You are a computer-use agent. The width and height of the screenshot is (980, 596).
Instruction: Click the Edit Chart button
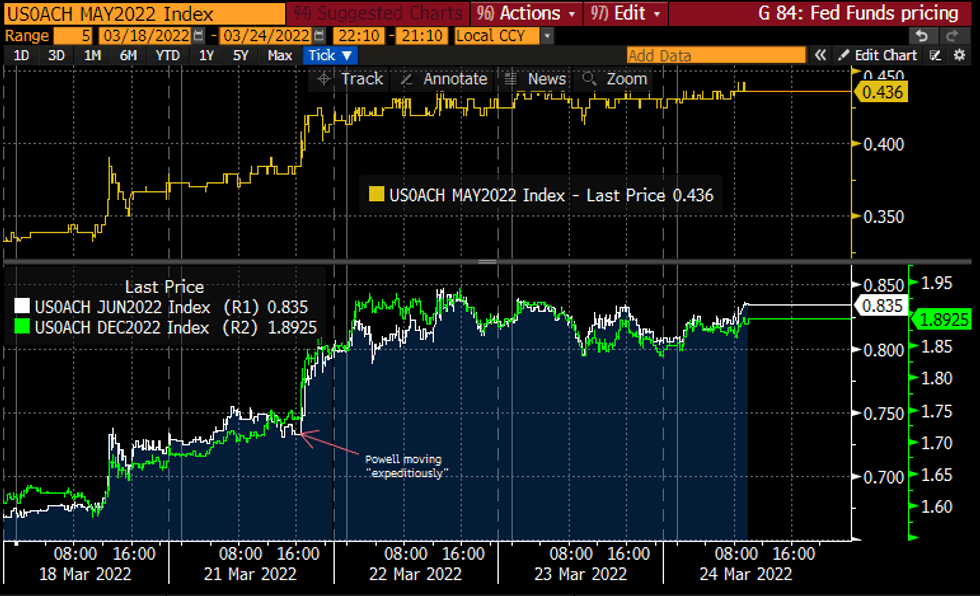pos(877,55)
